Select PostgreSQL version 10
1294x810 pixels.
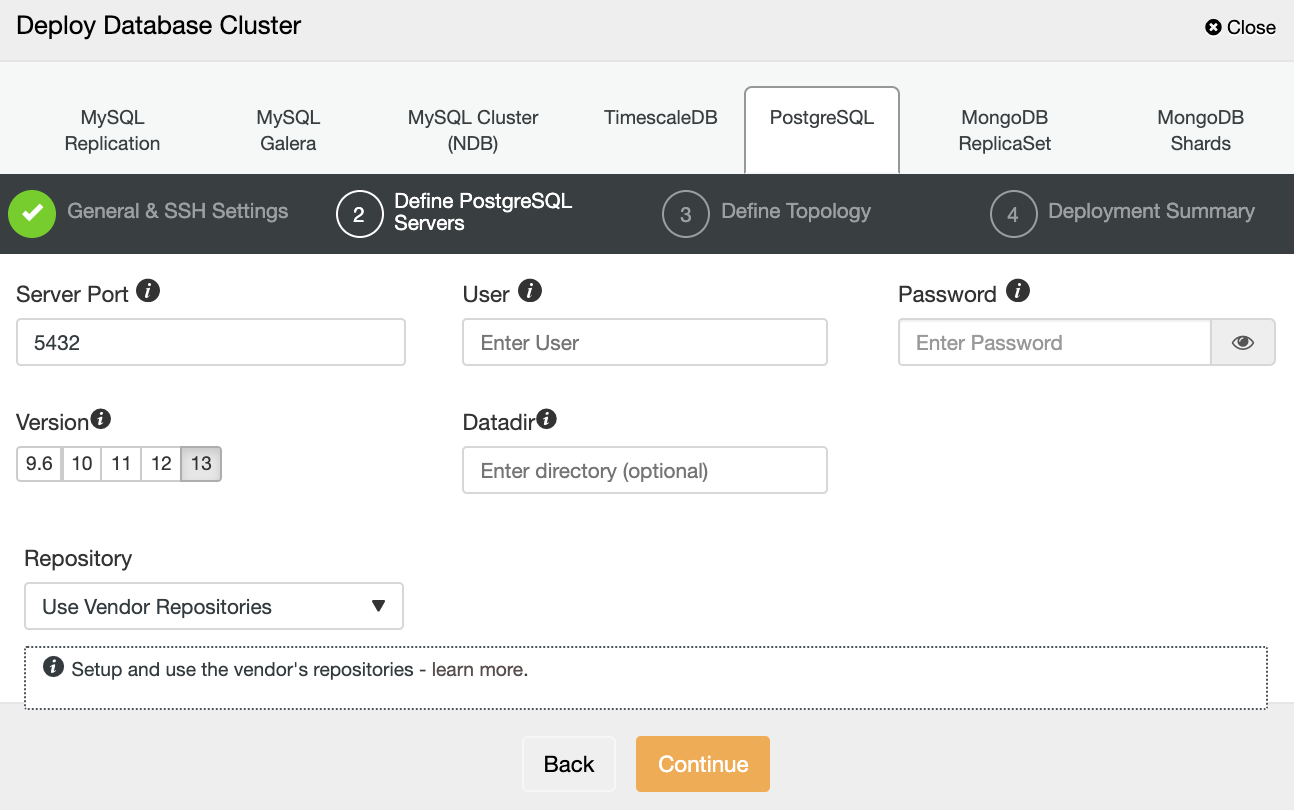pyautogui.click(x=82, y=464)
